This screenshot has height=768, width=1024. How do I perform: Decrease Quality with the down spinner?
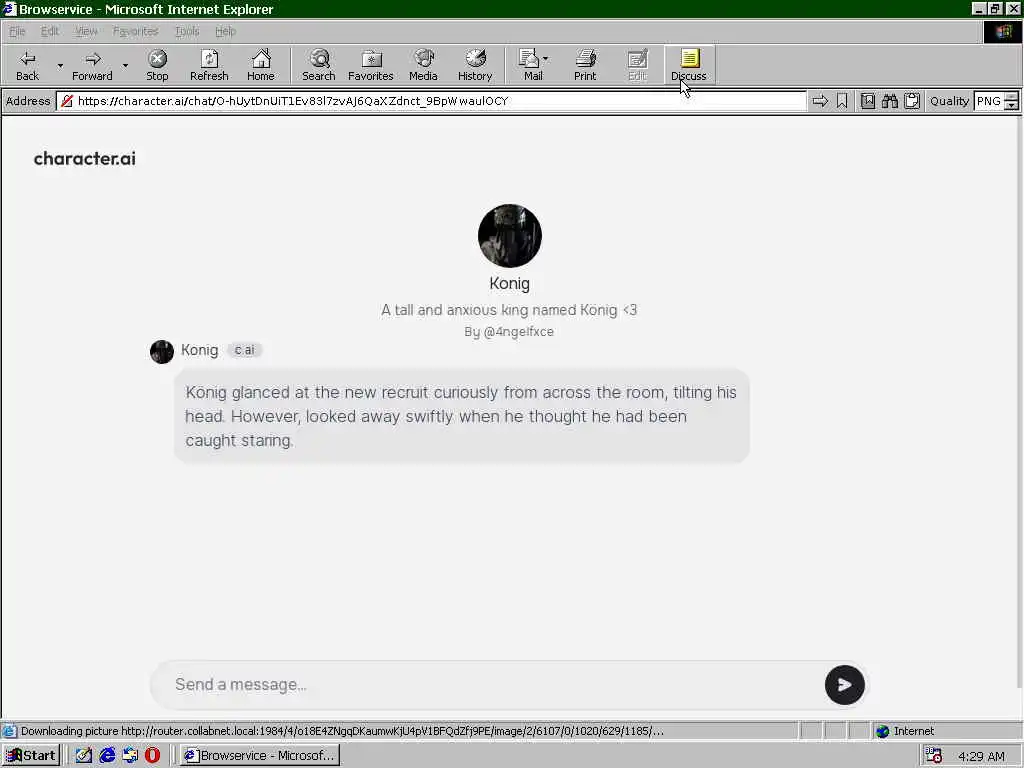(1012, 105)
